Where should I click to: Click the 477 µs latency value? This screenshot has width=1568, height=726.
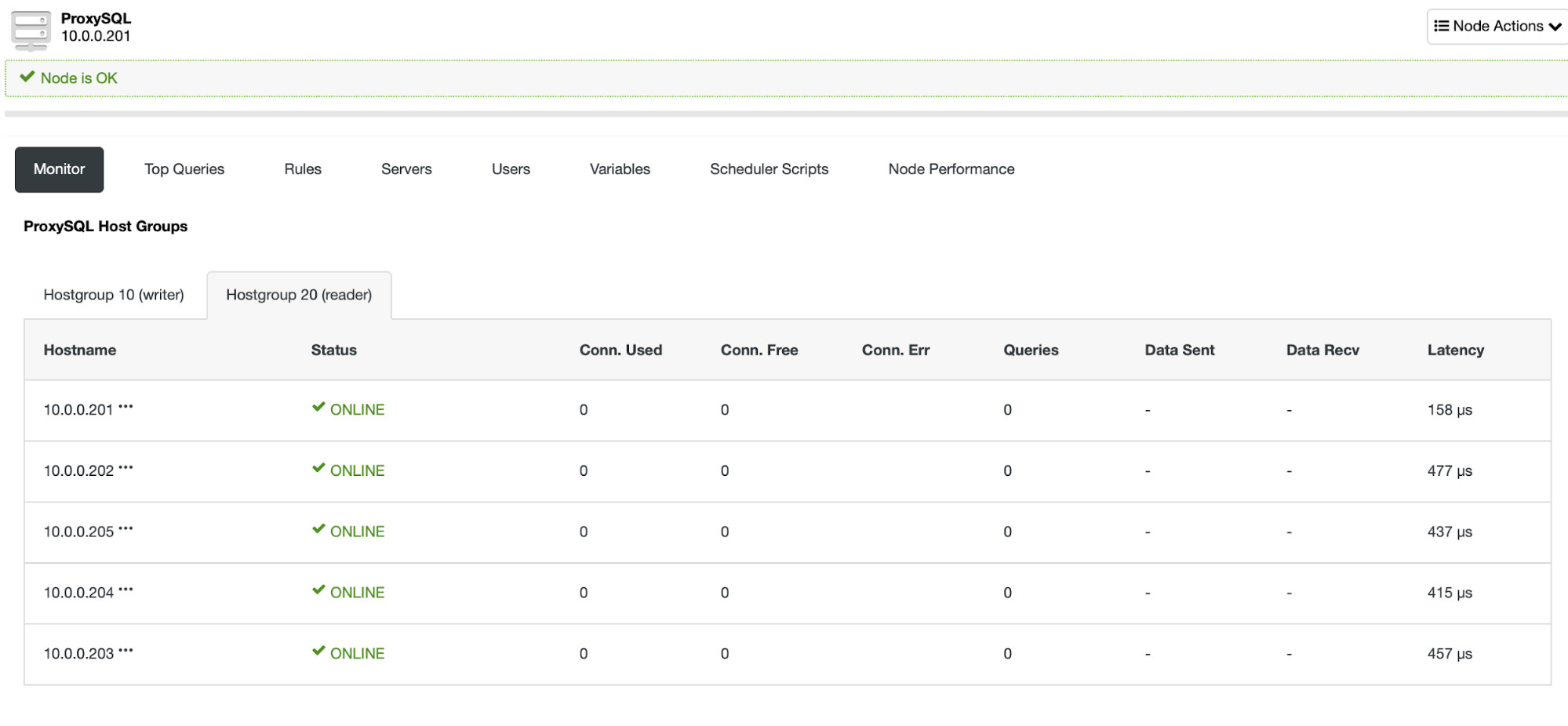click(1450, 471)
